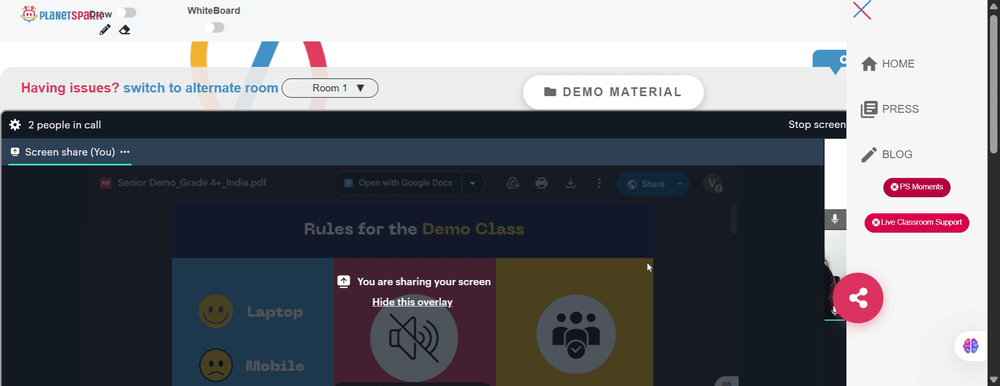Open the PlanetSpark logo home
Screen dimensions: 1000x386
tap(62, 14)
